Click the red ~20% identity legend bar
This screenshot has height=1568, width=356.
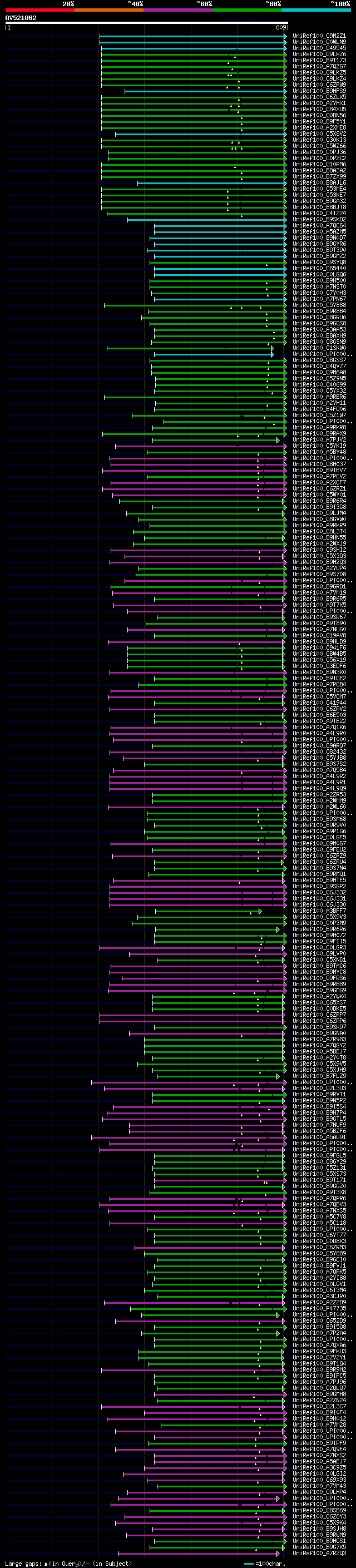(x=39, y=10)
